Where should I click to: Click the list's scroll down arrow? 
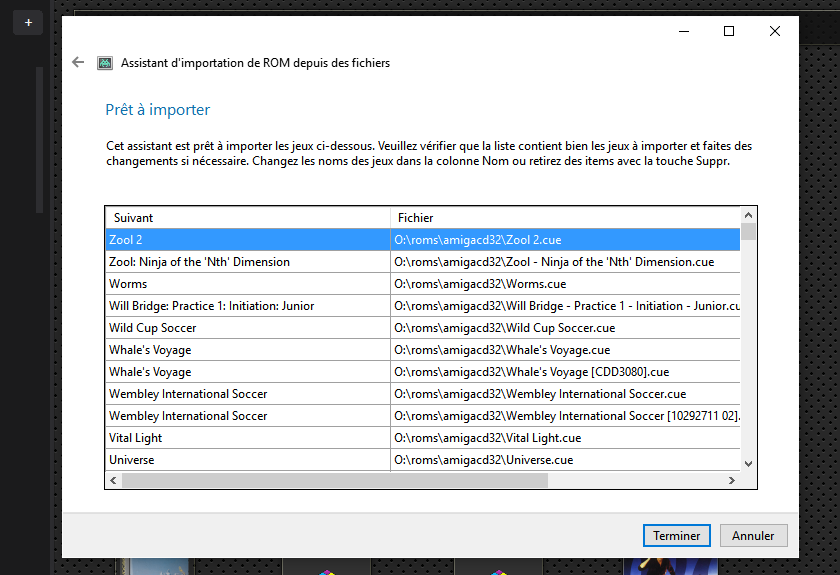point(748,464)
